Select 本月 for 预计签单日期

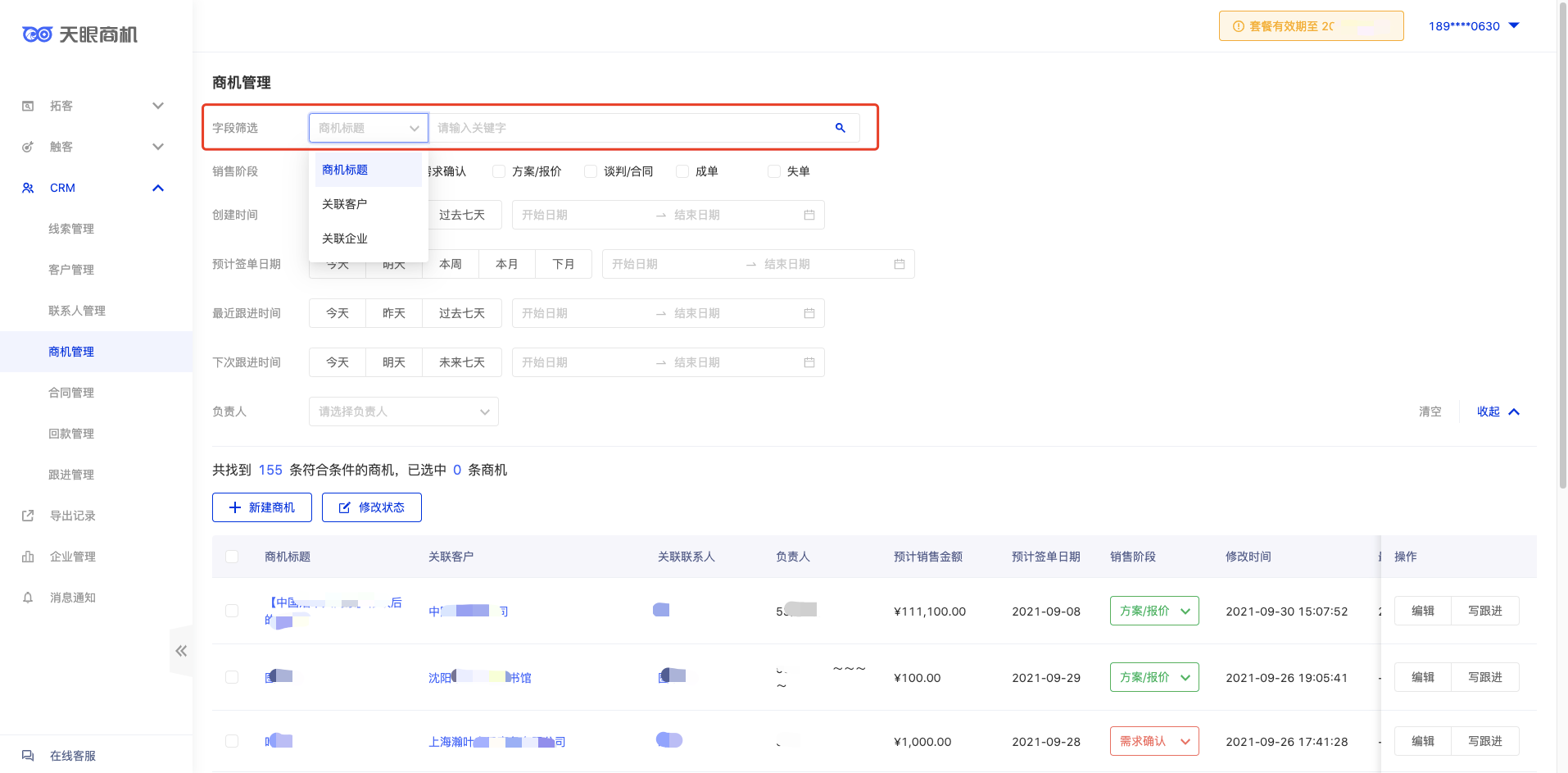click(x=507, y=264)
